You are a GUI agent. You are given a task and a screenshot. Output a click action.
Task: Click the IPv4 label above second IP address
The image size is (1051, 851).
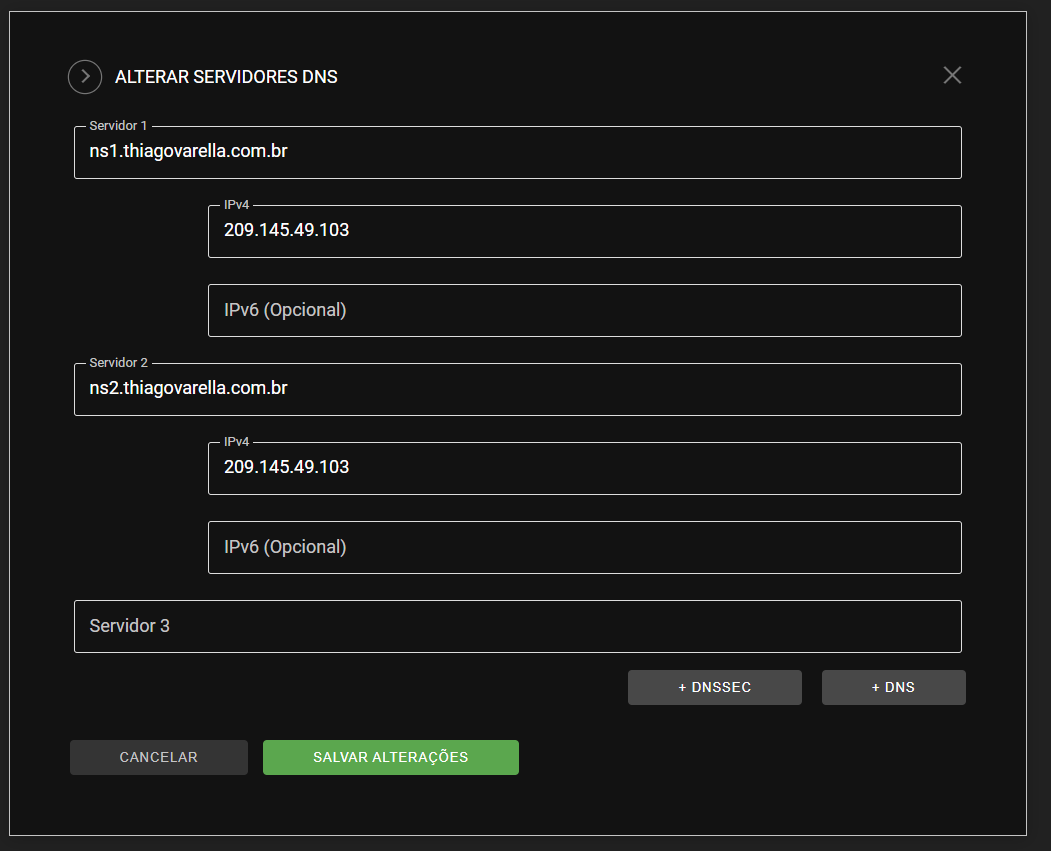(236, 442)
